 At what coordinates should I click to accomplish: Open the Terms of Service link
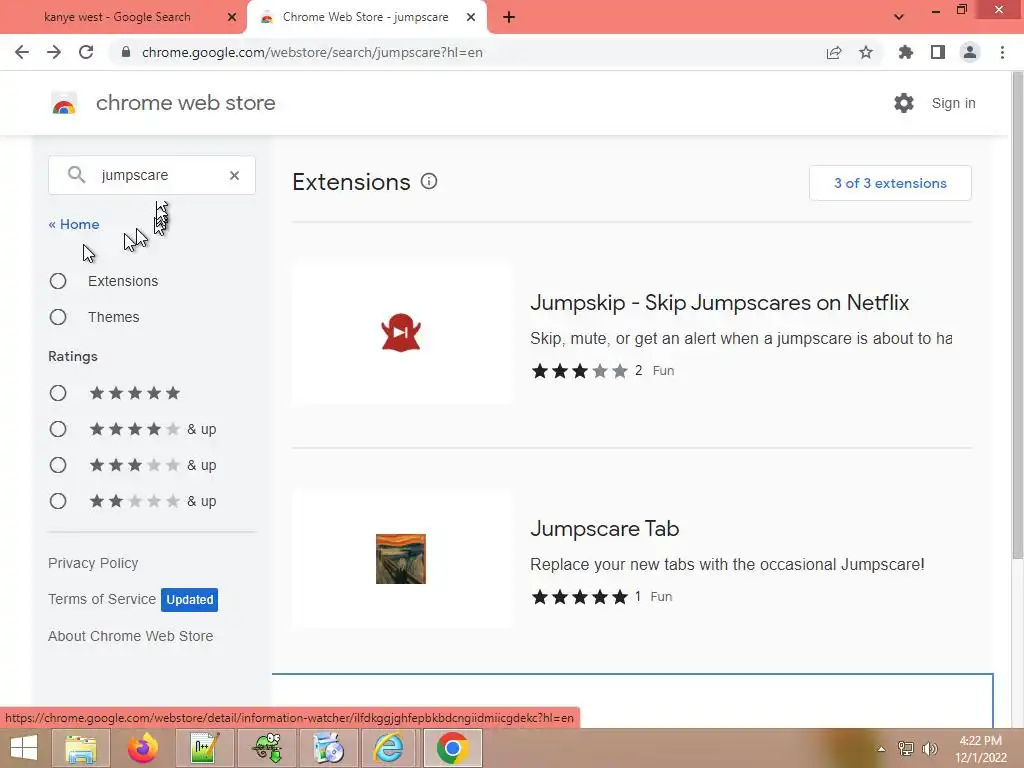pos(102,599)
